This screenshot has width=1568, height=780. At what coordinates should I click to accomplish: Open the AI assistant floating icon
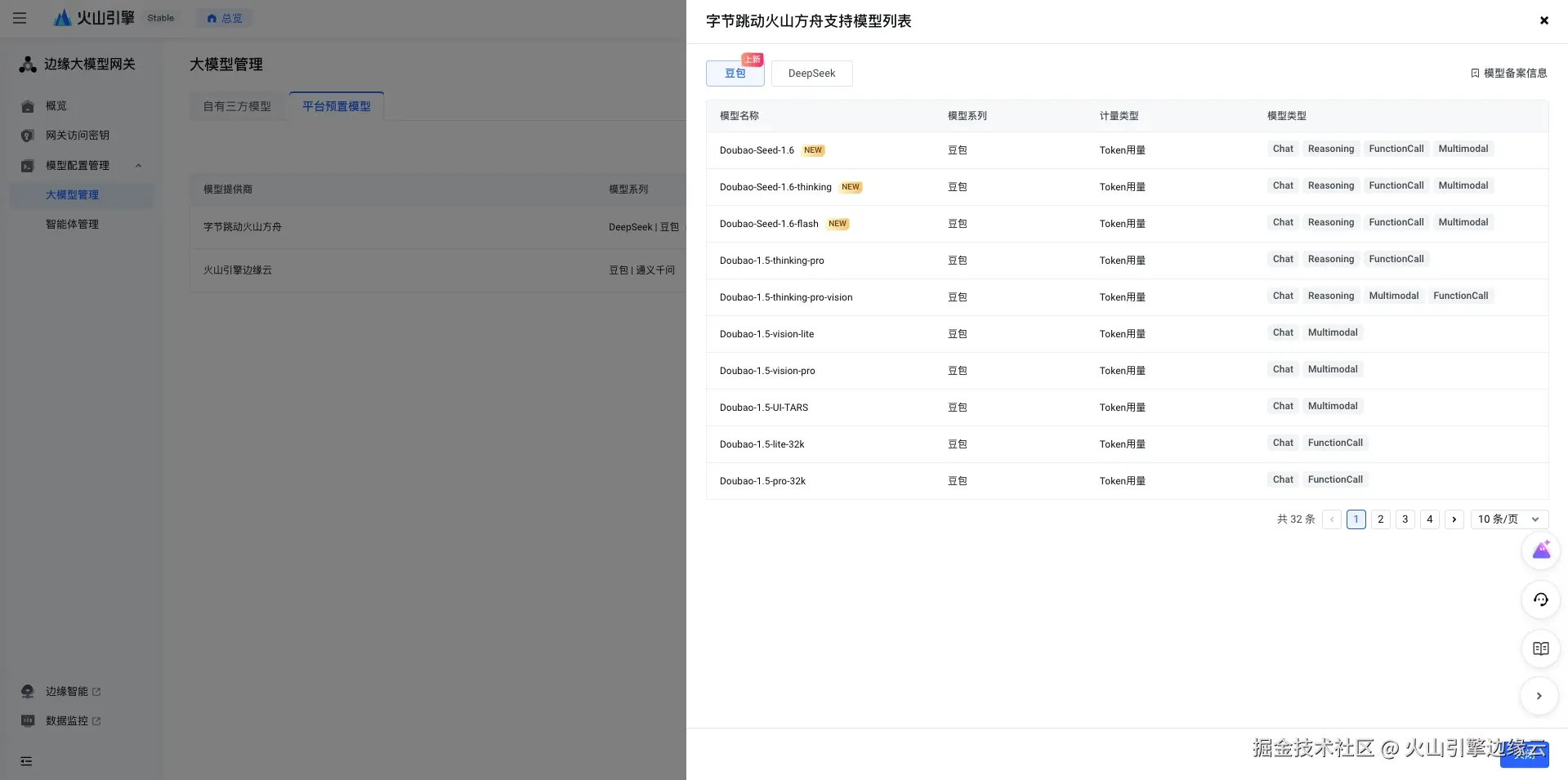[1541, 550]
